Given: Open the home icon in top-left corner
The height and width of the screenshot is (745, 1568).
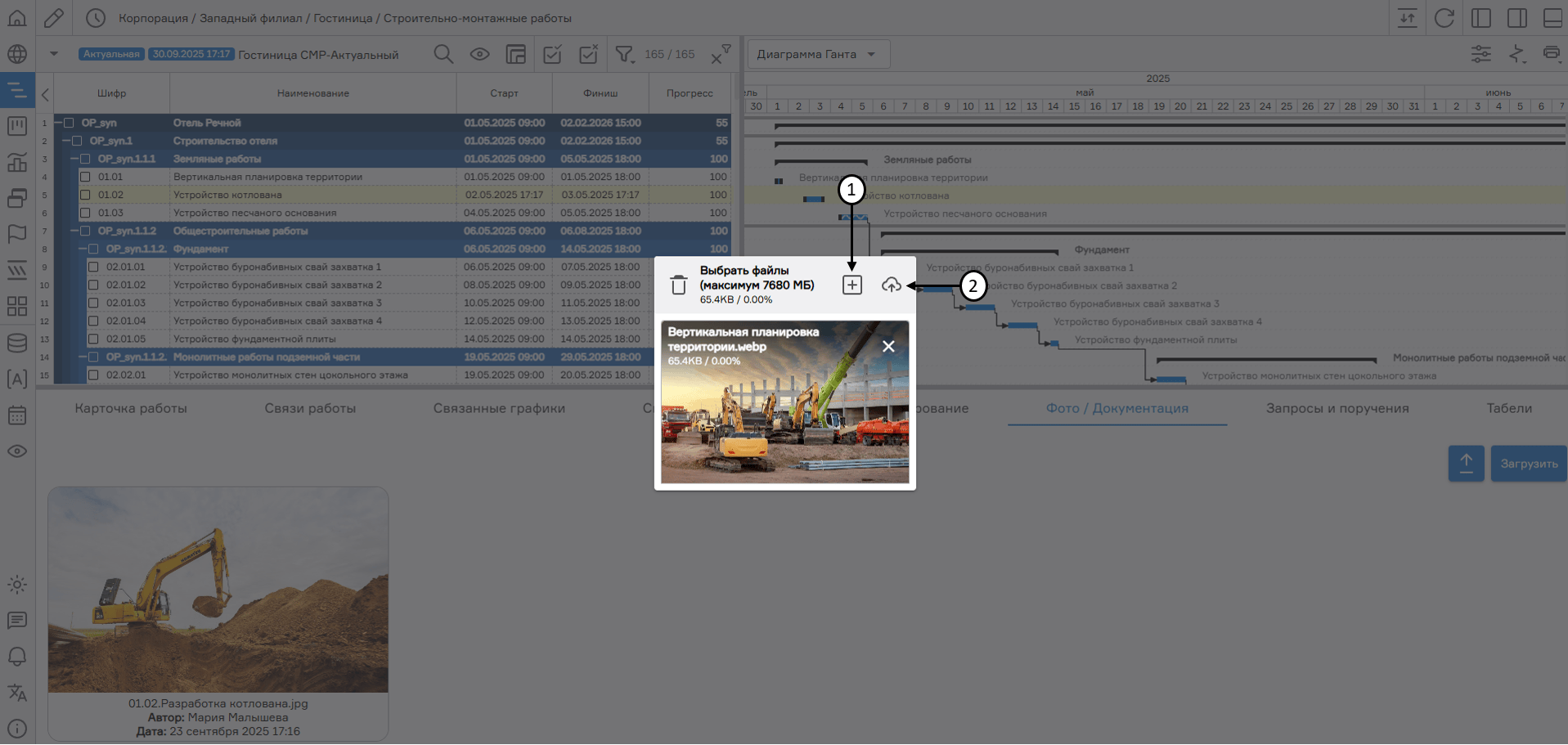Looking at the screenshot, I should 17,18.
